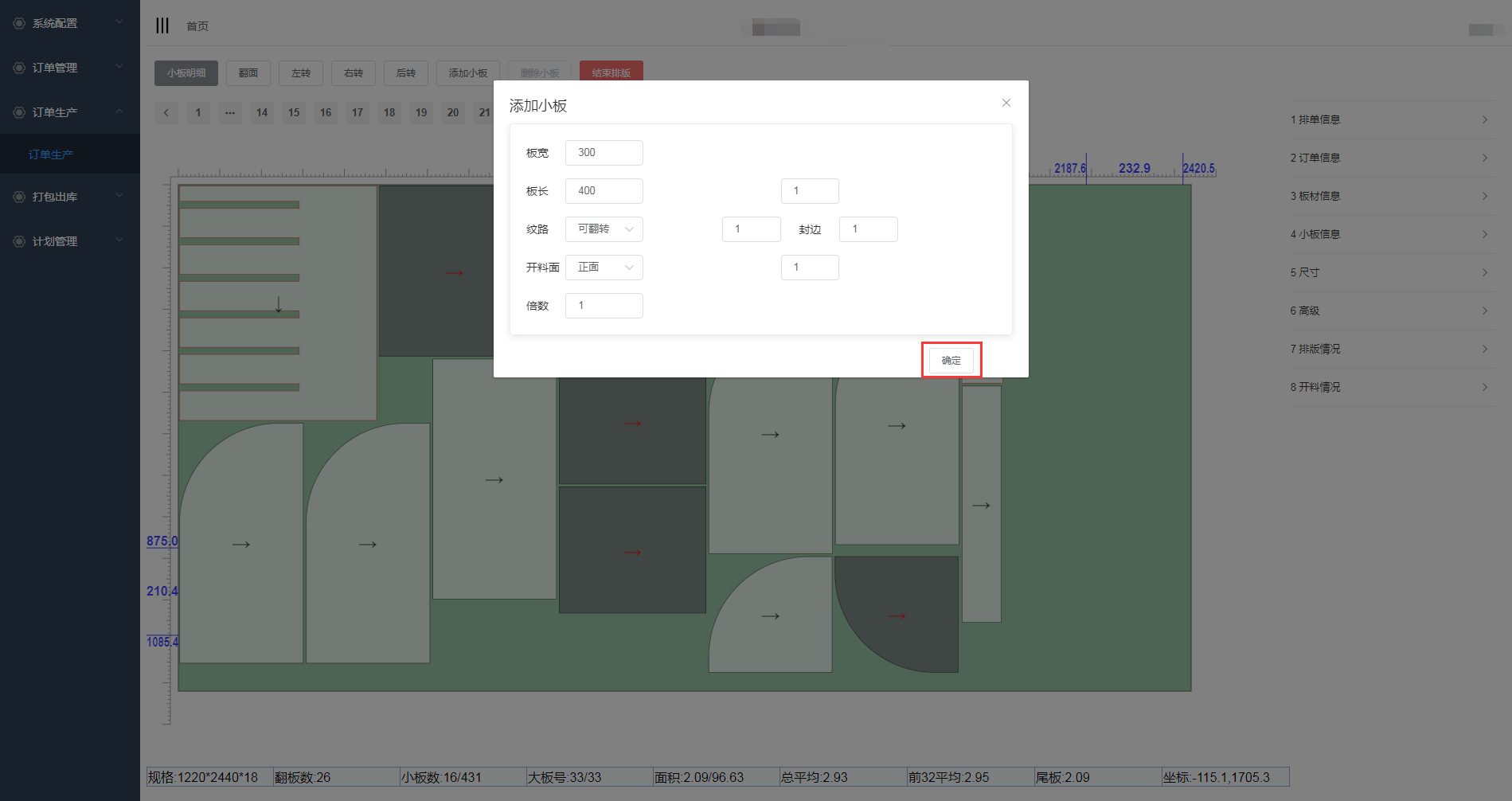Open the 开料面 dropdown
The image size is (1512, 801).
pos(604,268)
